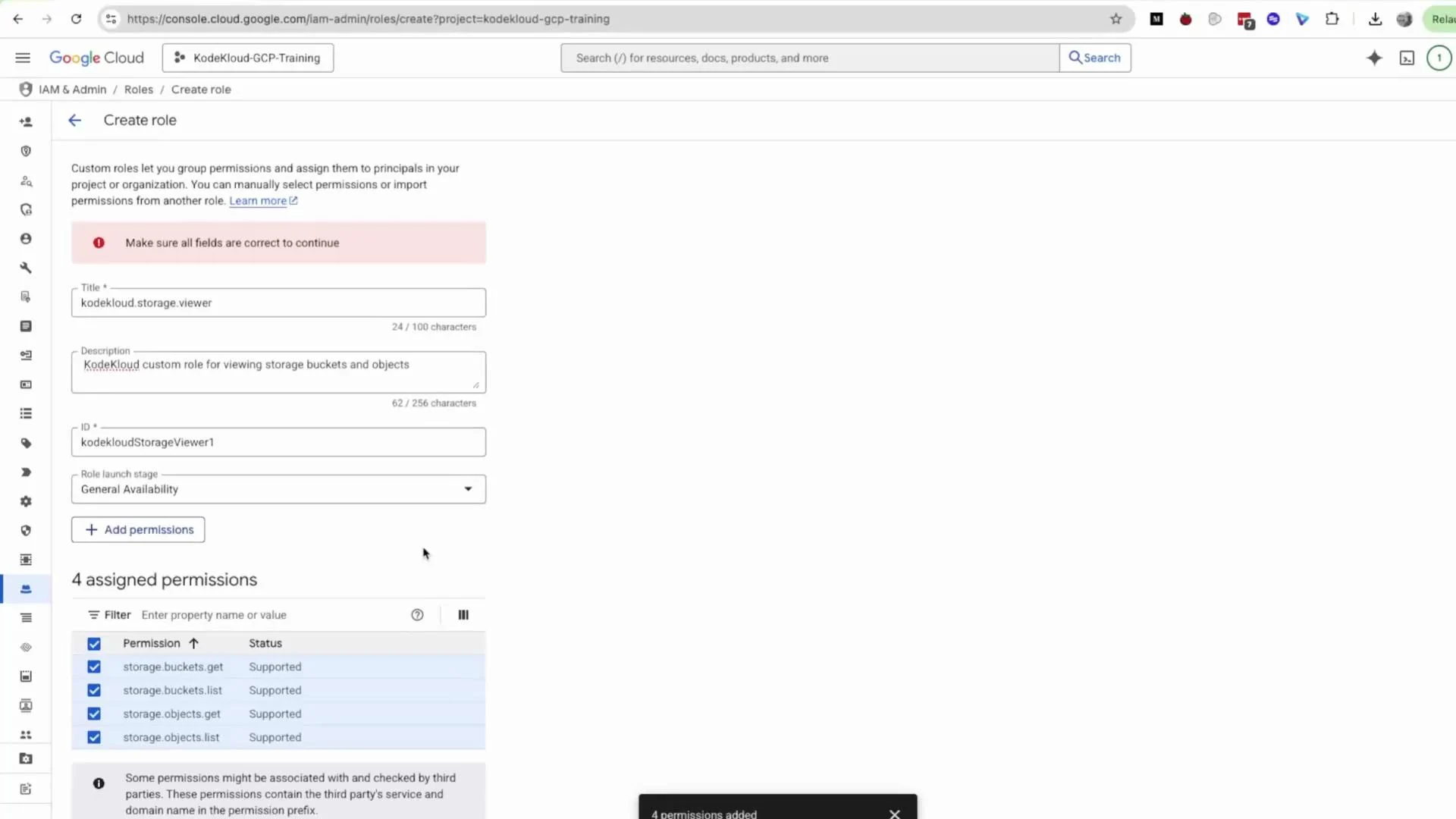This screenshot has height=819, width=1456.
Task: Open the shield sidebar icon below IAM
Action: point(26,151)
